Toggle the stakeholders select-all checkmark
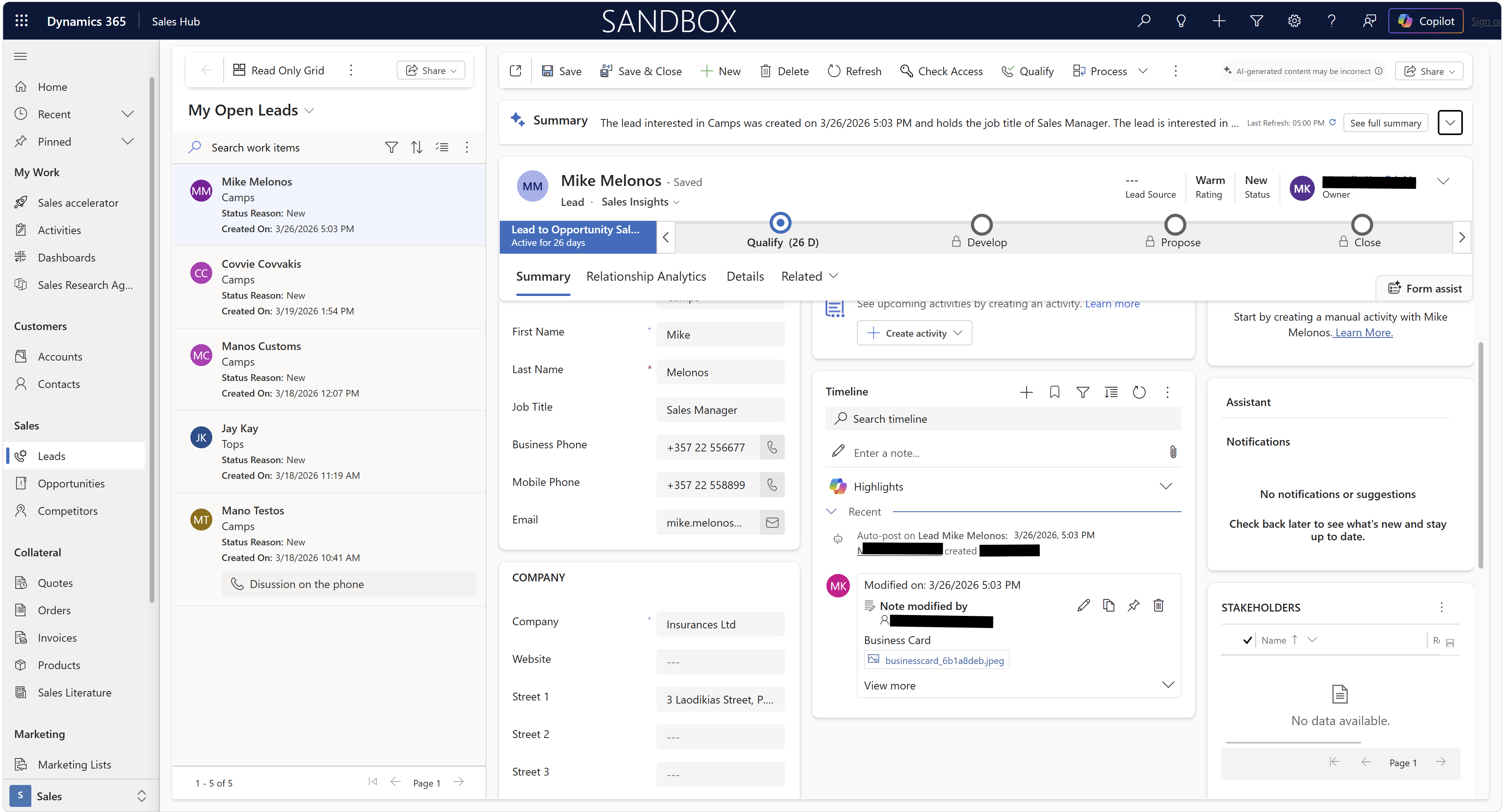The image size is (1504, 812). tap(1247, 641)
